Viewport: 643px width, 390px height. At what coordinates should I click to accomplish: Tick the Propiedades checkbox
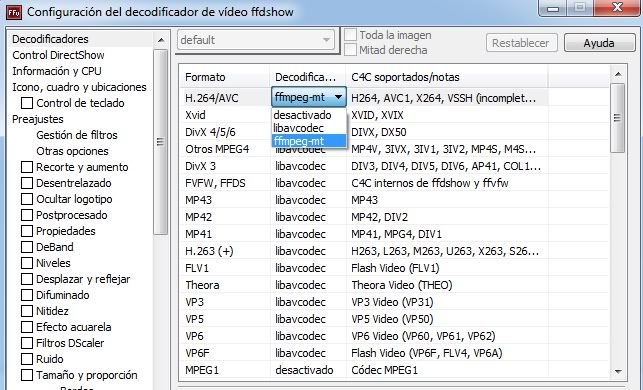point(27,231)
